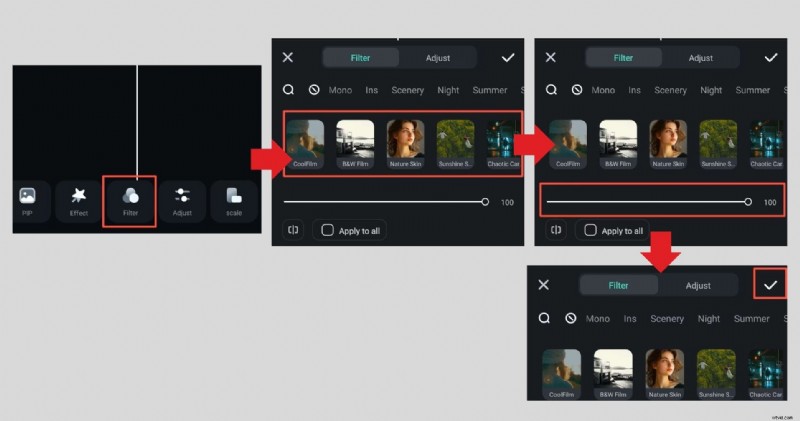Confirm with the checkmark in the top-middle screenshot

(508, 58)
